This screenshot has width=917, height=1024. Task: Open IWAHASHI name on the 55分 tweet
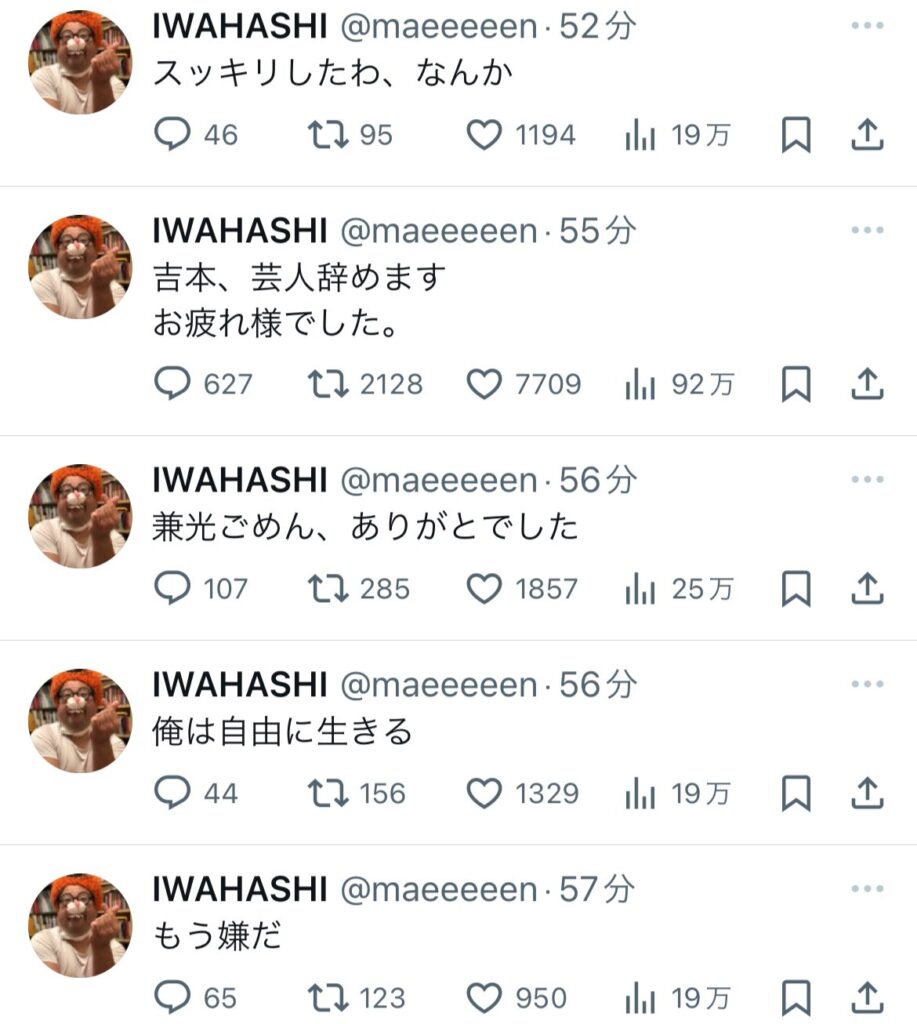(240, 231)
